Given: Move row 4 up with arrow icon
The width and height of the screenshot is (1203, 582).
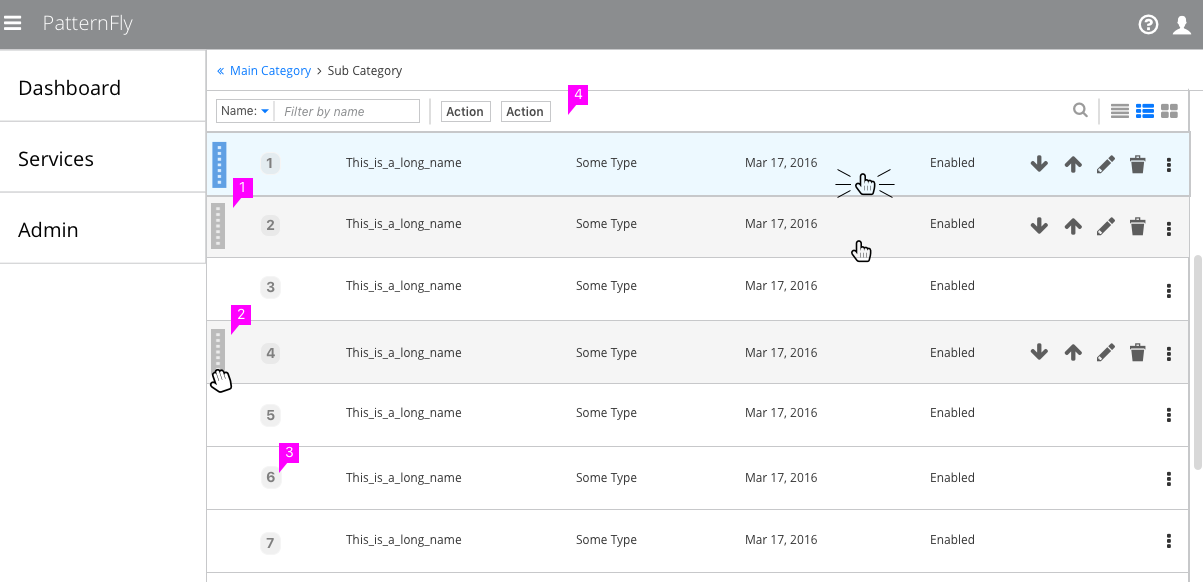Looking at the screenshot, I should tap(1073, 352).
